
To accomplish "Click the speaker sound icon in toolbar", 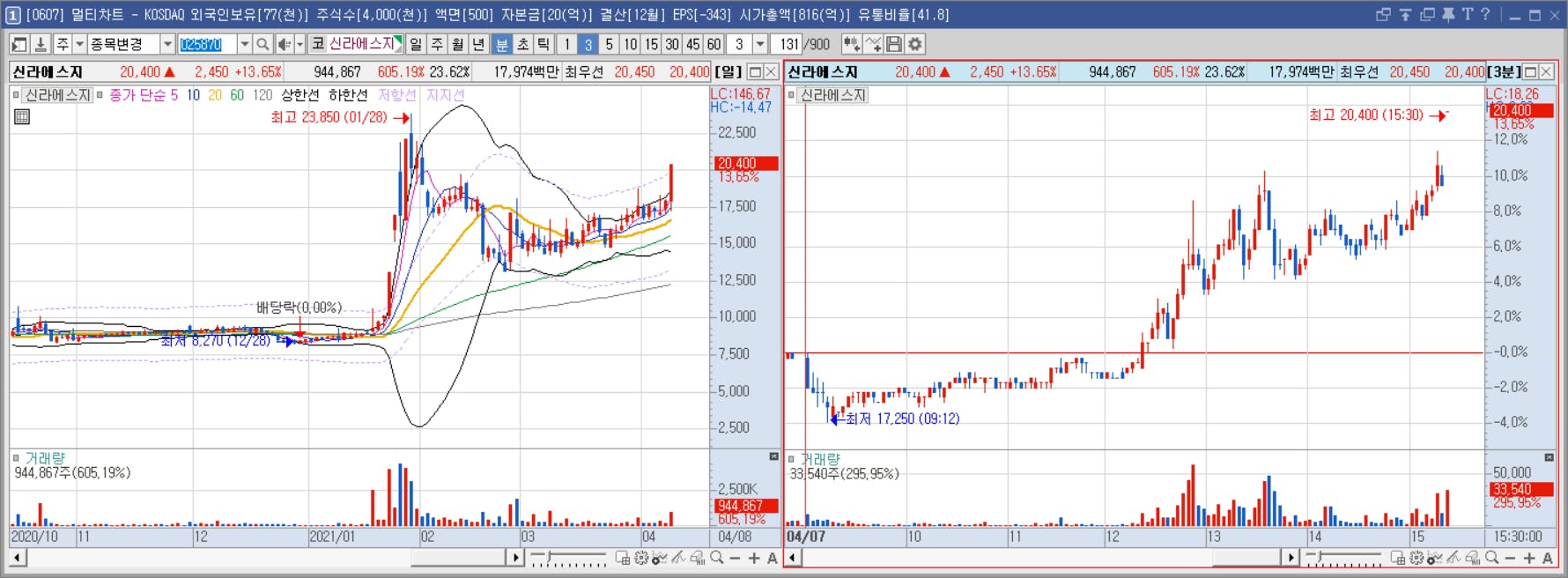I will (284, 44).
